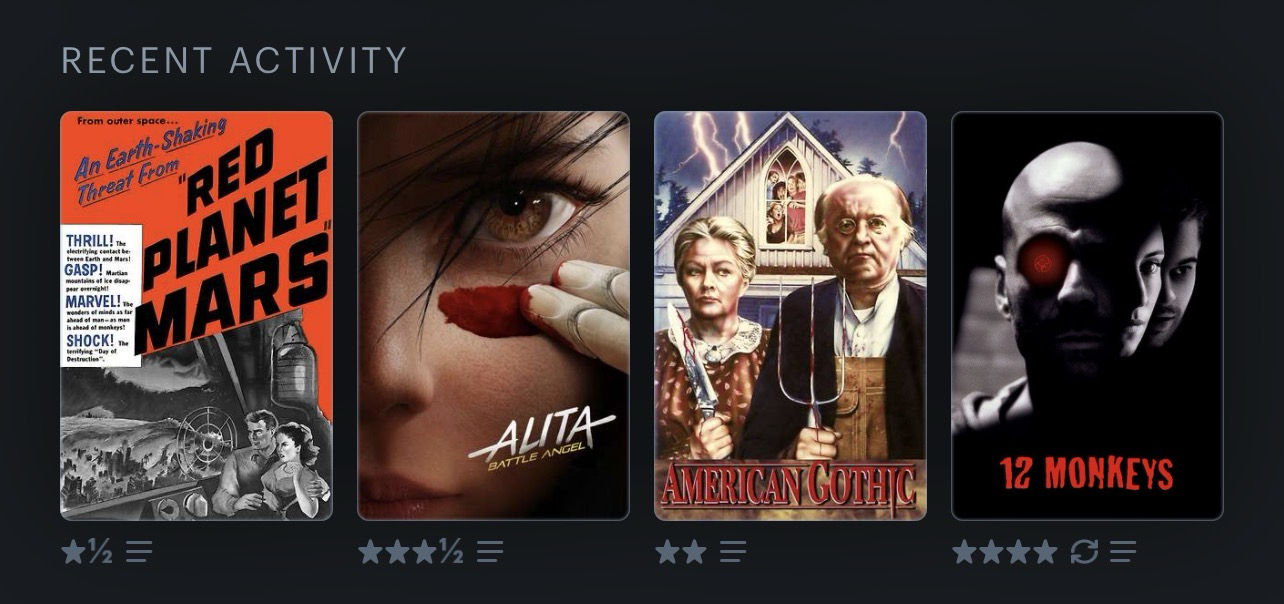Click the four-star rating under 12 Monkeys

pos(1004,552)
